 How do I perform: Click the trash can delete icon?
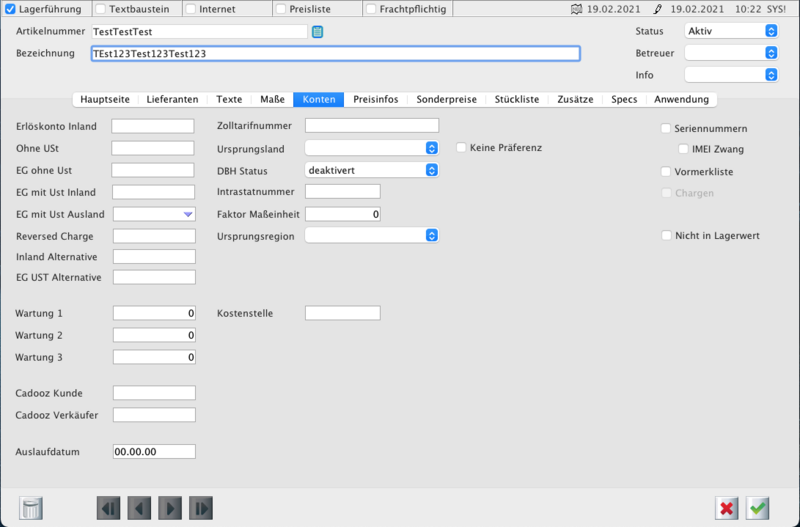click(x=32, y=507)
